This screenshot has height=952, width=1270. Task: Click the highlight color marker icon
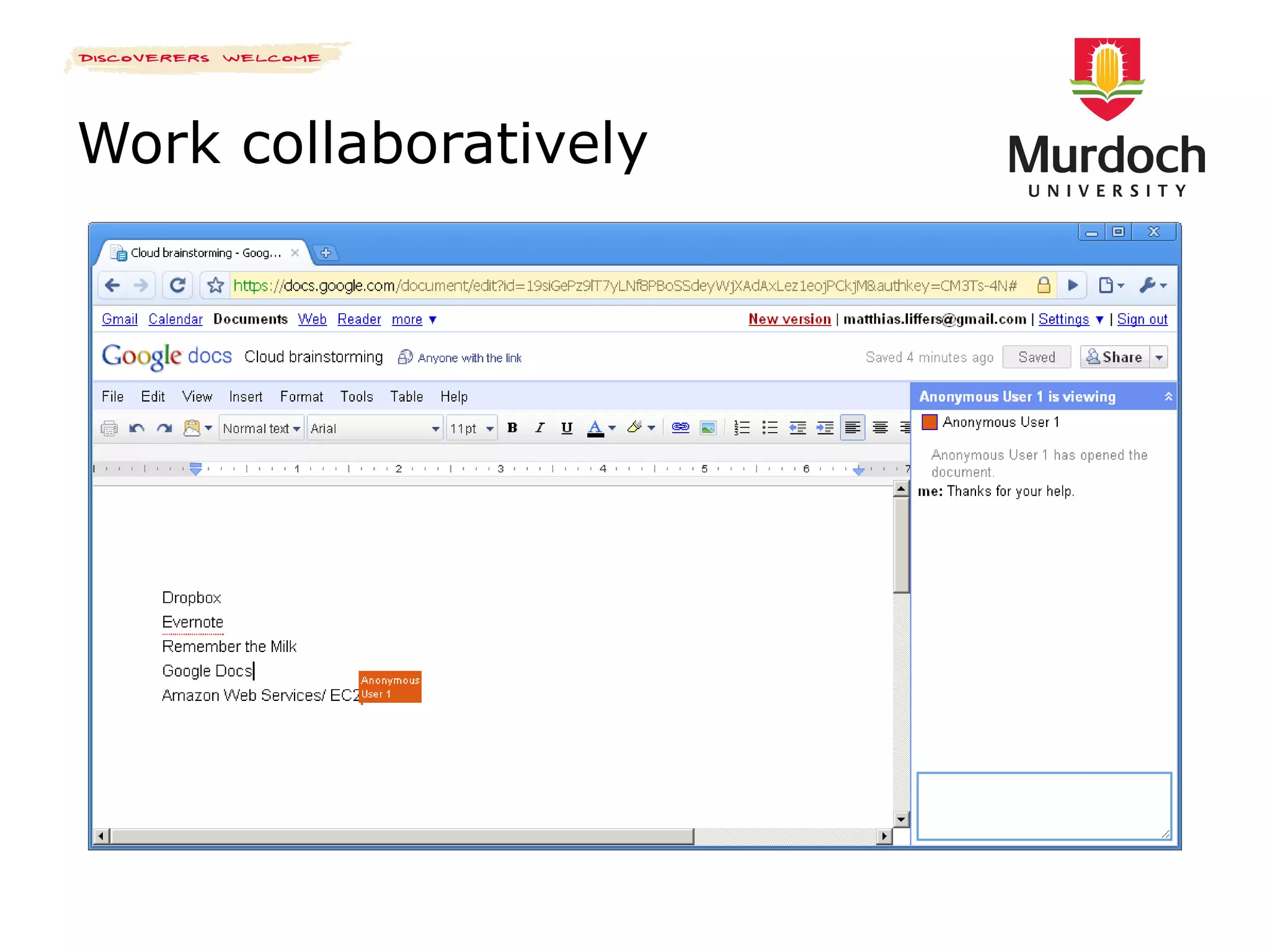click(634, 428)
